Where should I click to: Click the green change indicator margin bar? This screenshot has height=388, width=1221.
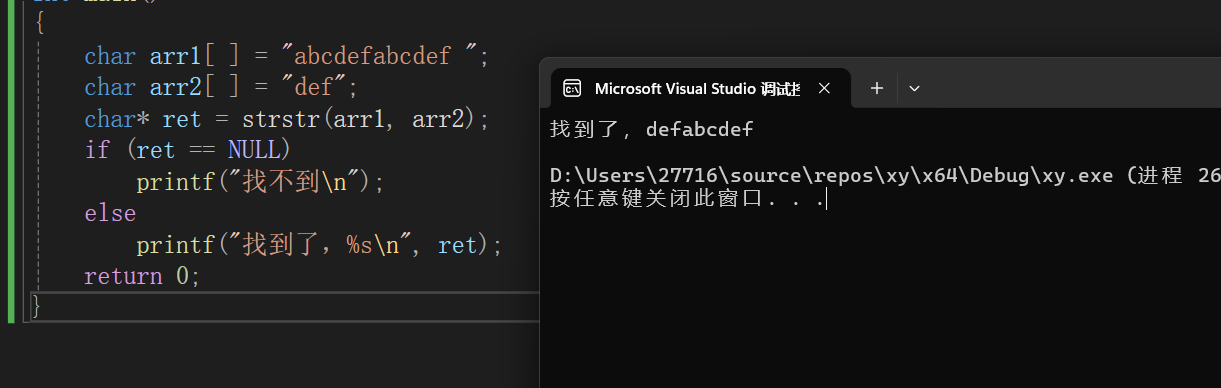(11, 161)
